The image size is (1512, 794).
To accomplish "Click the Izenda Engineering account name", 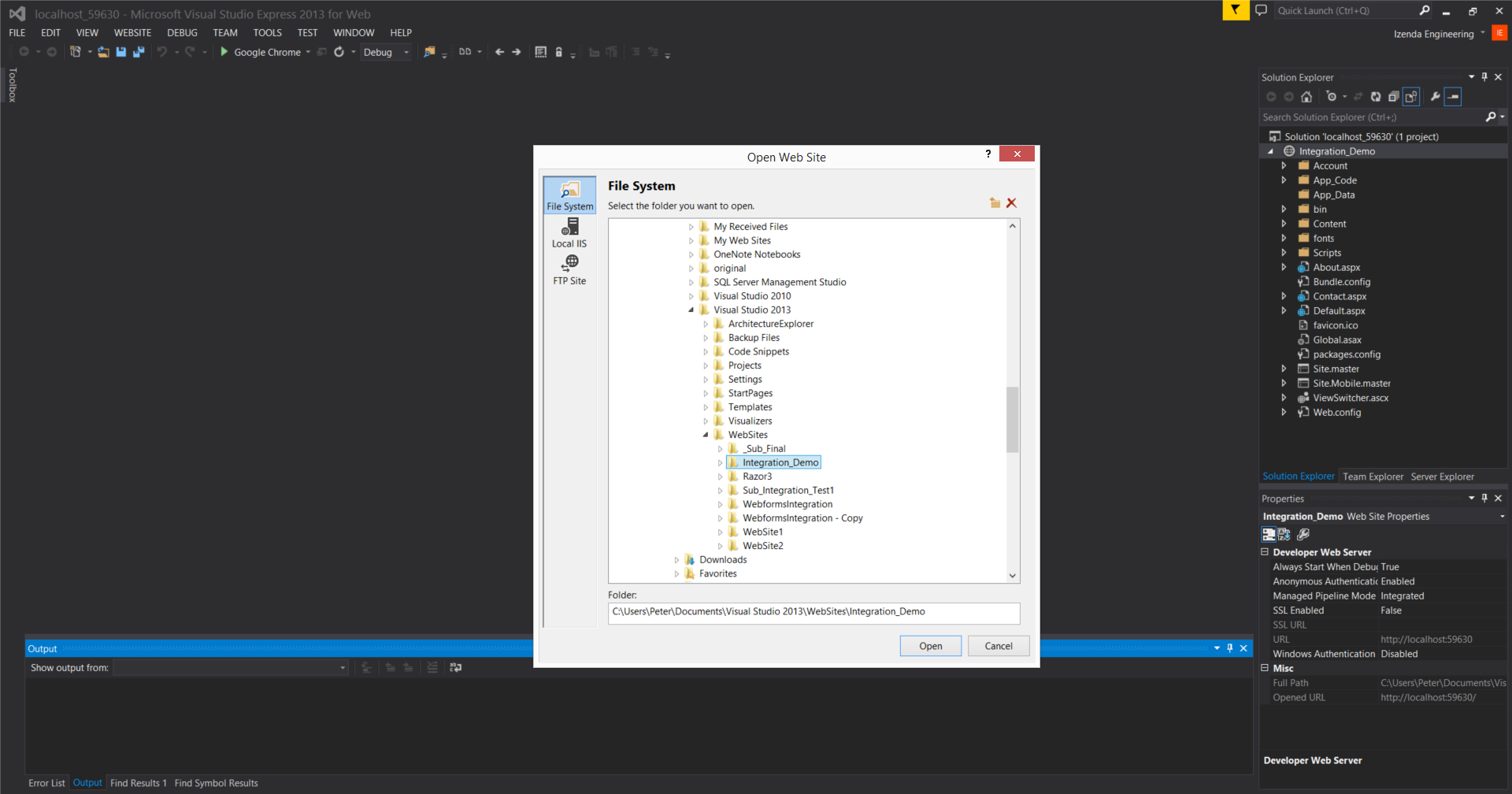I will click(x=1433, y=34).
